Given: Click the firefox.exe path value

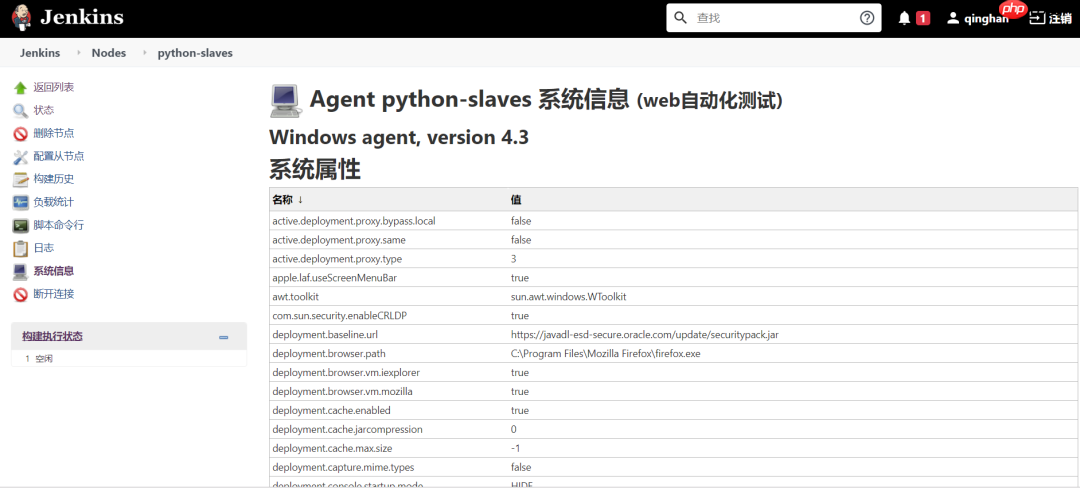Looking at the screenshot, I should [x=605, y=353].
